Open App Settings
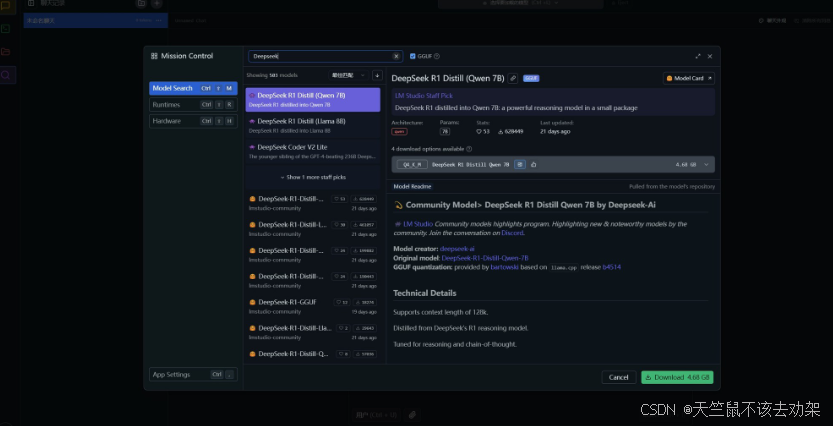The image size is (833, 426). [x=193, y=374]
